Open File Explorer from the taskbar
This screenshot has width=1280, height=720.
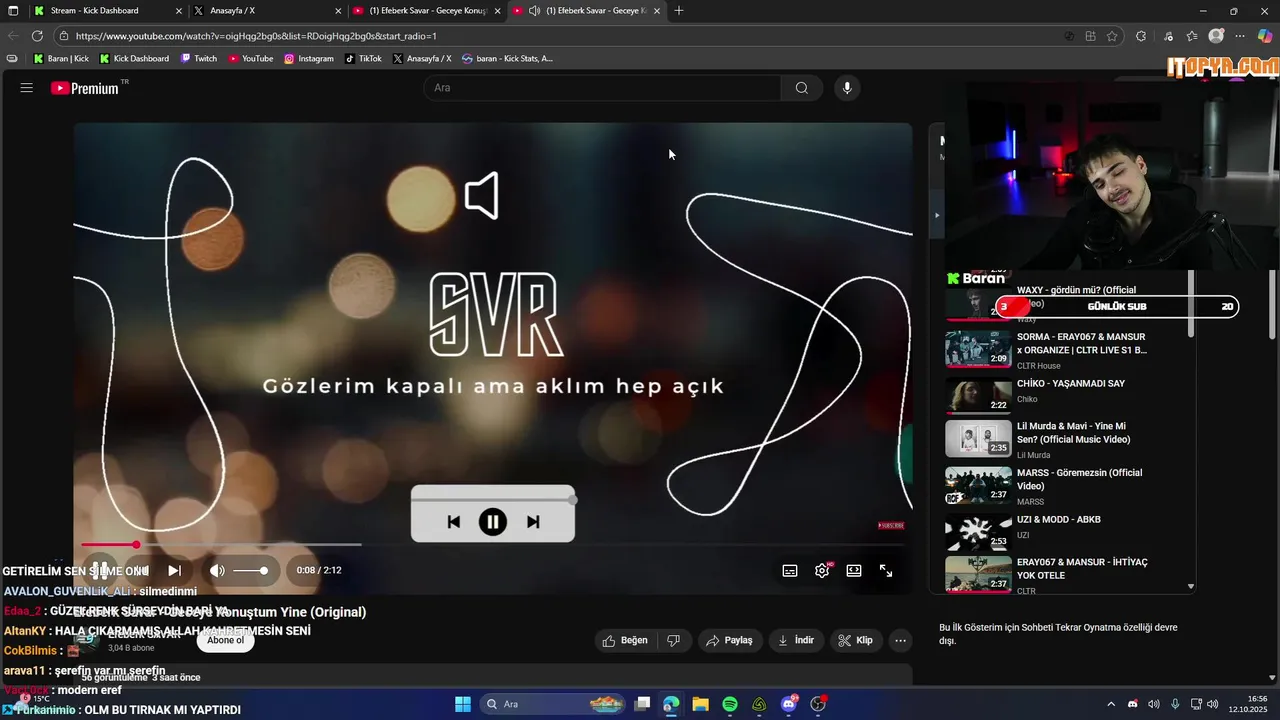(700, 704)
